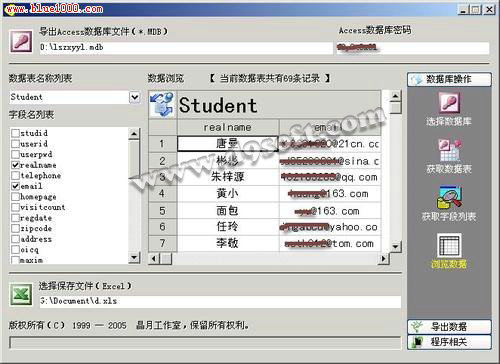Check the userpwd field checkbox
This screenshot has width=500, height=364.
click(15, 154)
